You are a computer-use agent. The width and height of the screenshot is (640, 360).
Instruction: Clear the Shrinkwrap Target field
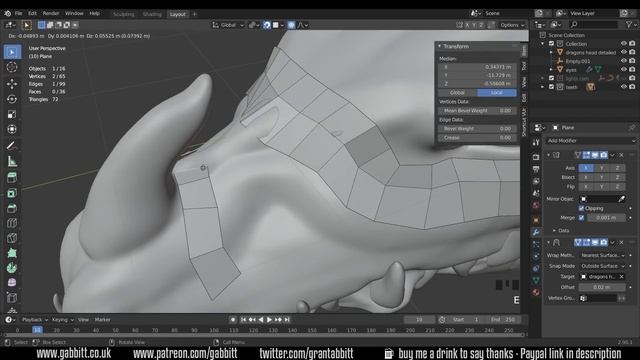point(621,277)
